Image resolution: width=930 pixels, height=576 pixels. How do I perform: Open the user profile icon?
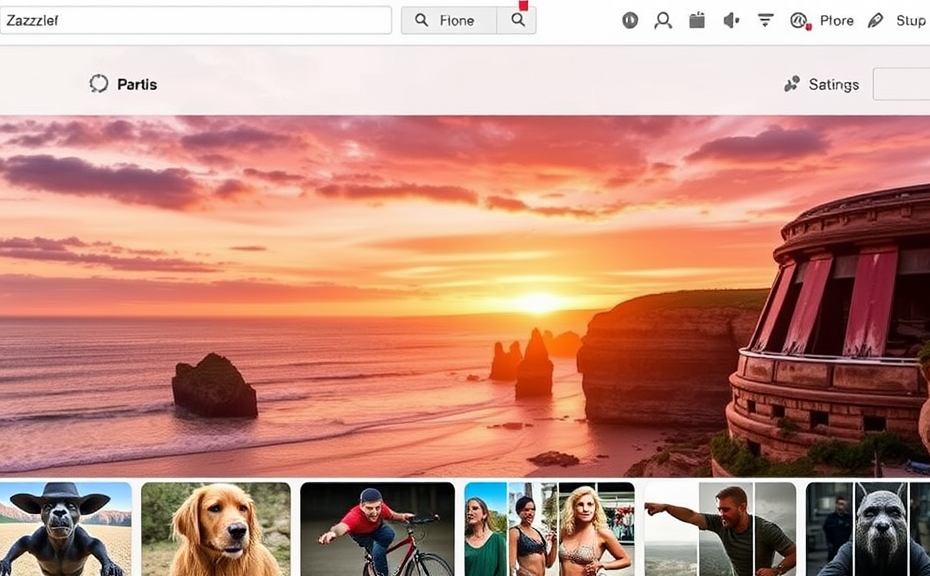pos(662,20)
